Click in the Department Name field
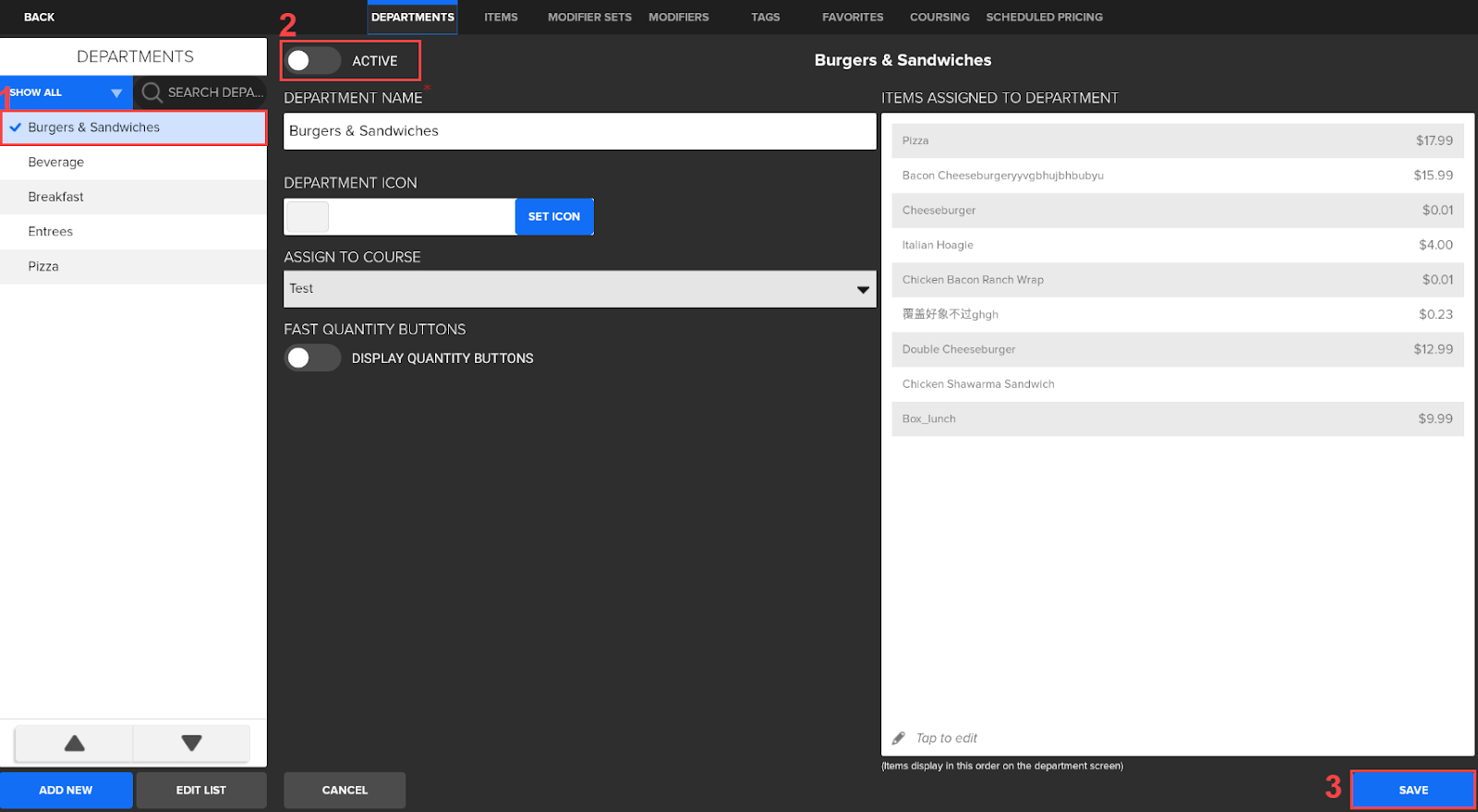The height and width of the screenshot is (812, 1478). [x=579, y=131]
